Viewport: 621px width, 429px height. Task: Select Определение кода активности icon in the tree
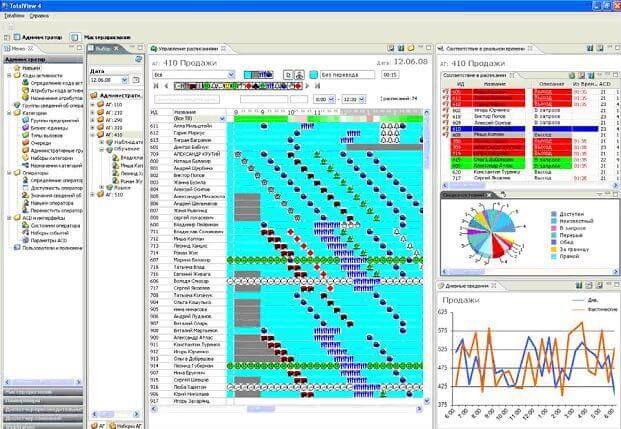click(25, 83)
